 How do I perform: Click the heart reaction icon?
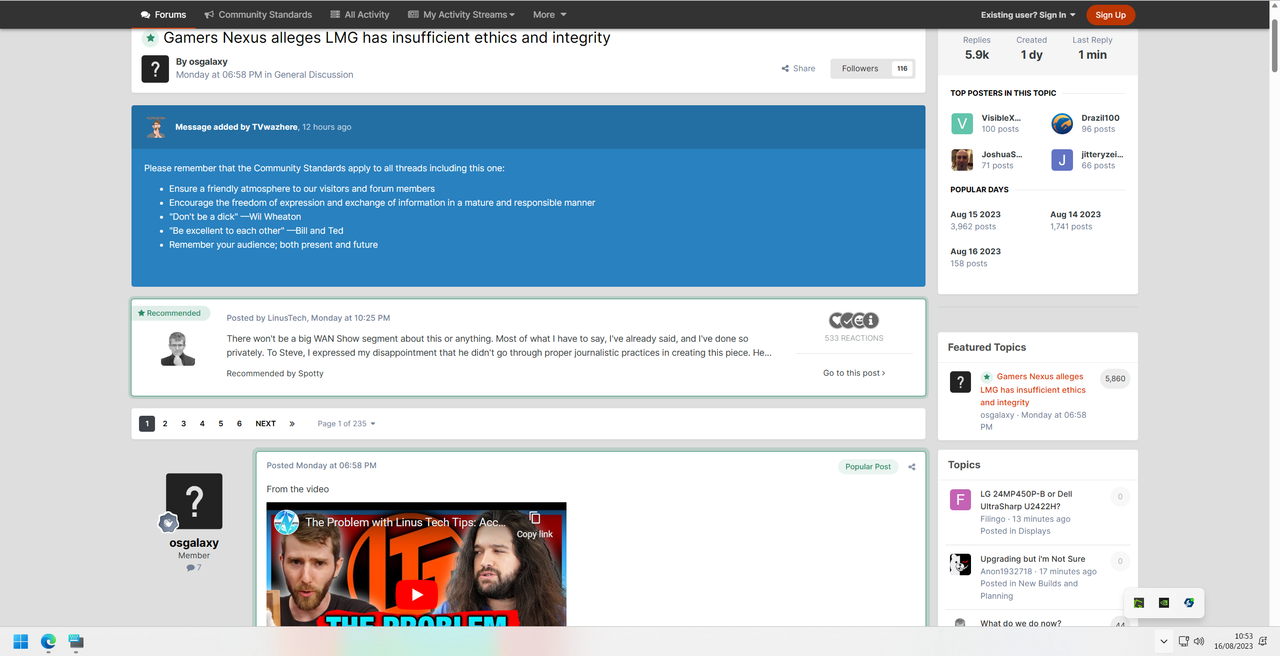(x=837, y=320)
